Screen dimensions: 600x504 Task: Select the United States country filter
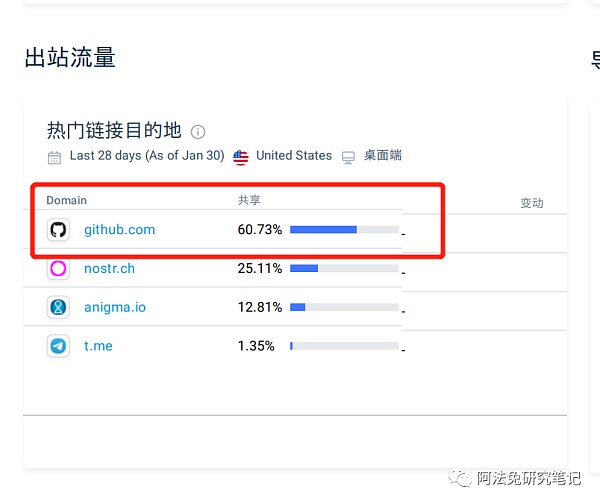tap(293, 156)
